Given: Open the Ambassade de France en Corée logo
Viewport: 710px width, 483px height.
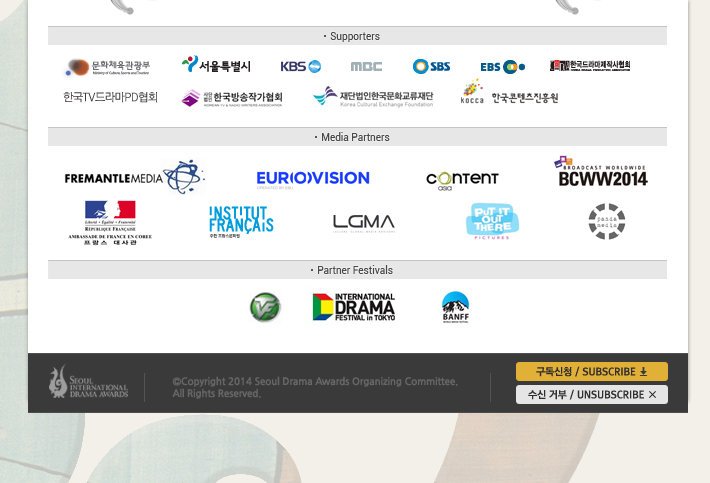Looking at the screenshot, I should point(110,223).
